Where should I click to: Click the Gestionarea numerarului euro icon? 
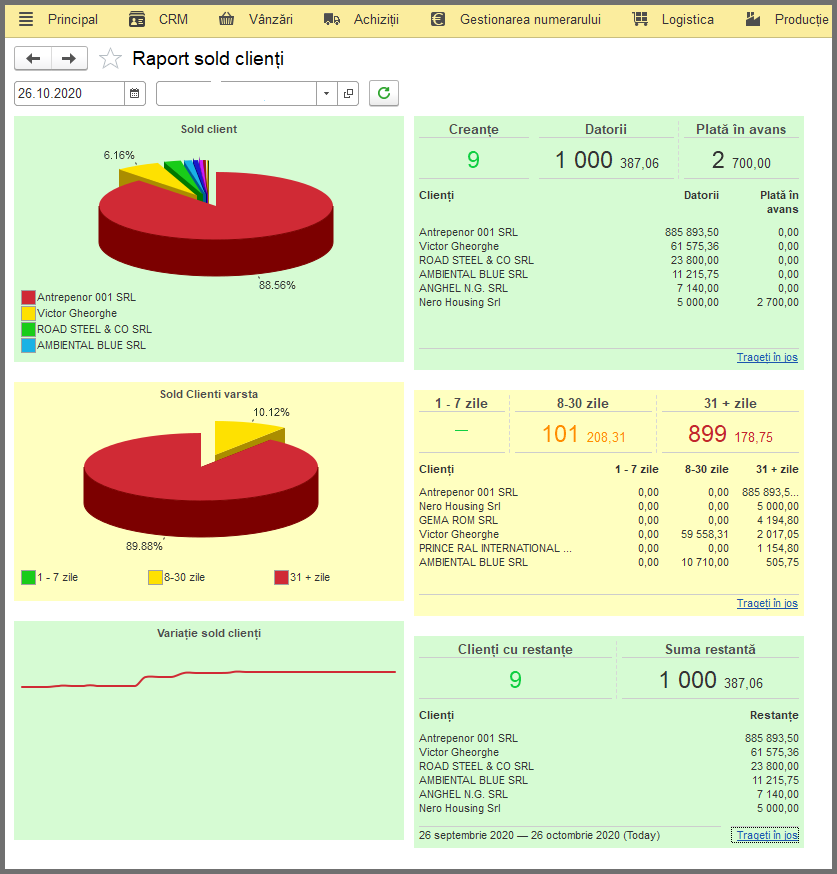(x=438, y=20)
